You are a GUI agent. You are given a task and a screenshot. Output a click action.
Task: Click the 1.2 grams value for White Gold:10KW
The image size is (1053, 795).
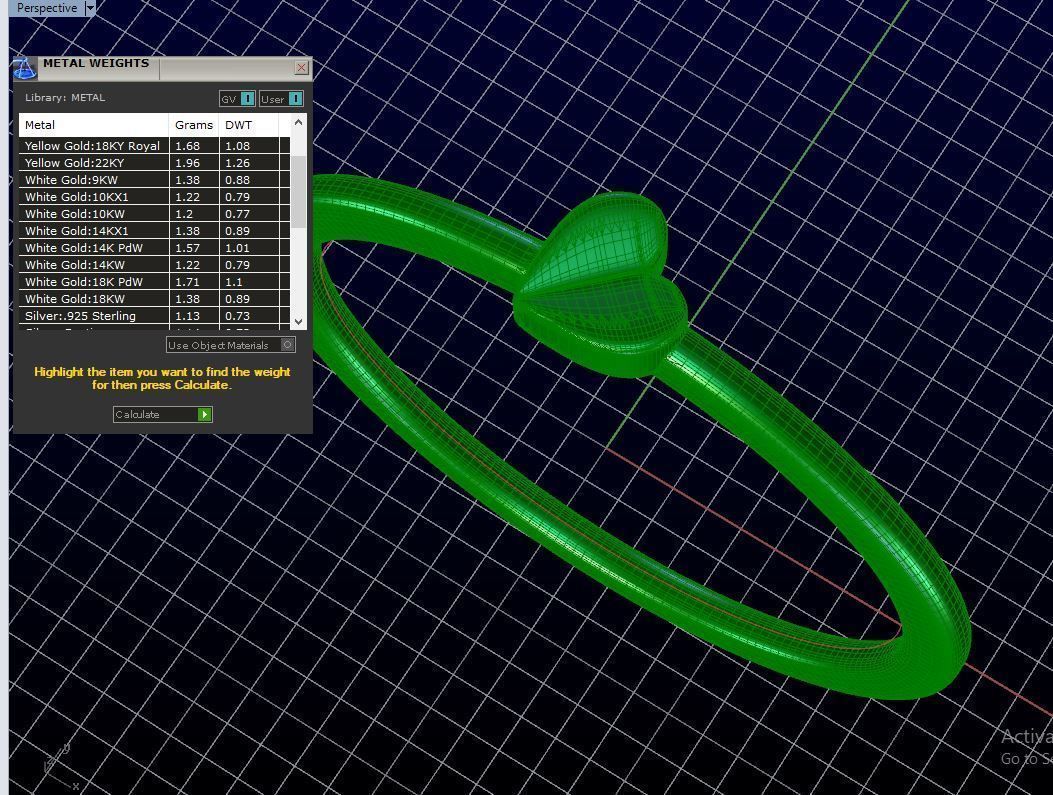184,214
